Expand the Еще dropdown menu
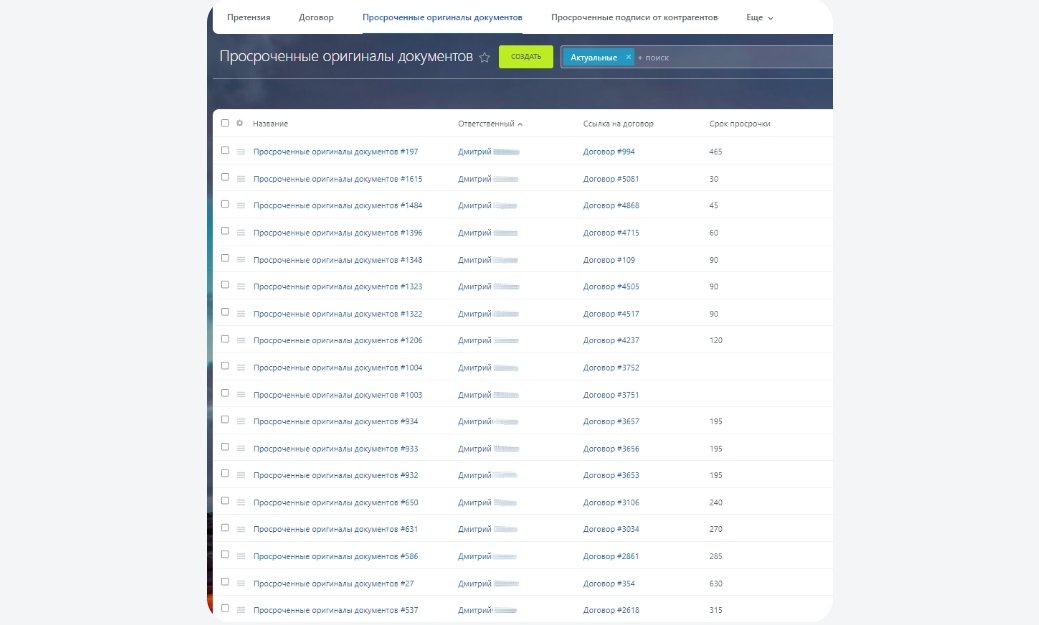 pyautogui.click(x=759, y=18)
